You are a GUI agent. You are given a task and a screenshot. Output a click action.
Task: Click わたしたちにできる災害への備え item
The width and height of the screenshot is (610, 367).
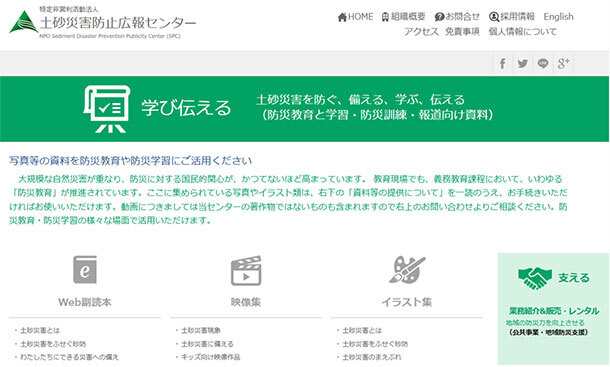pyautogui.click(x=69, y=357)
